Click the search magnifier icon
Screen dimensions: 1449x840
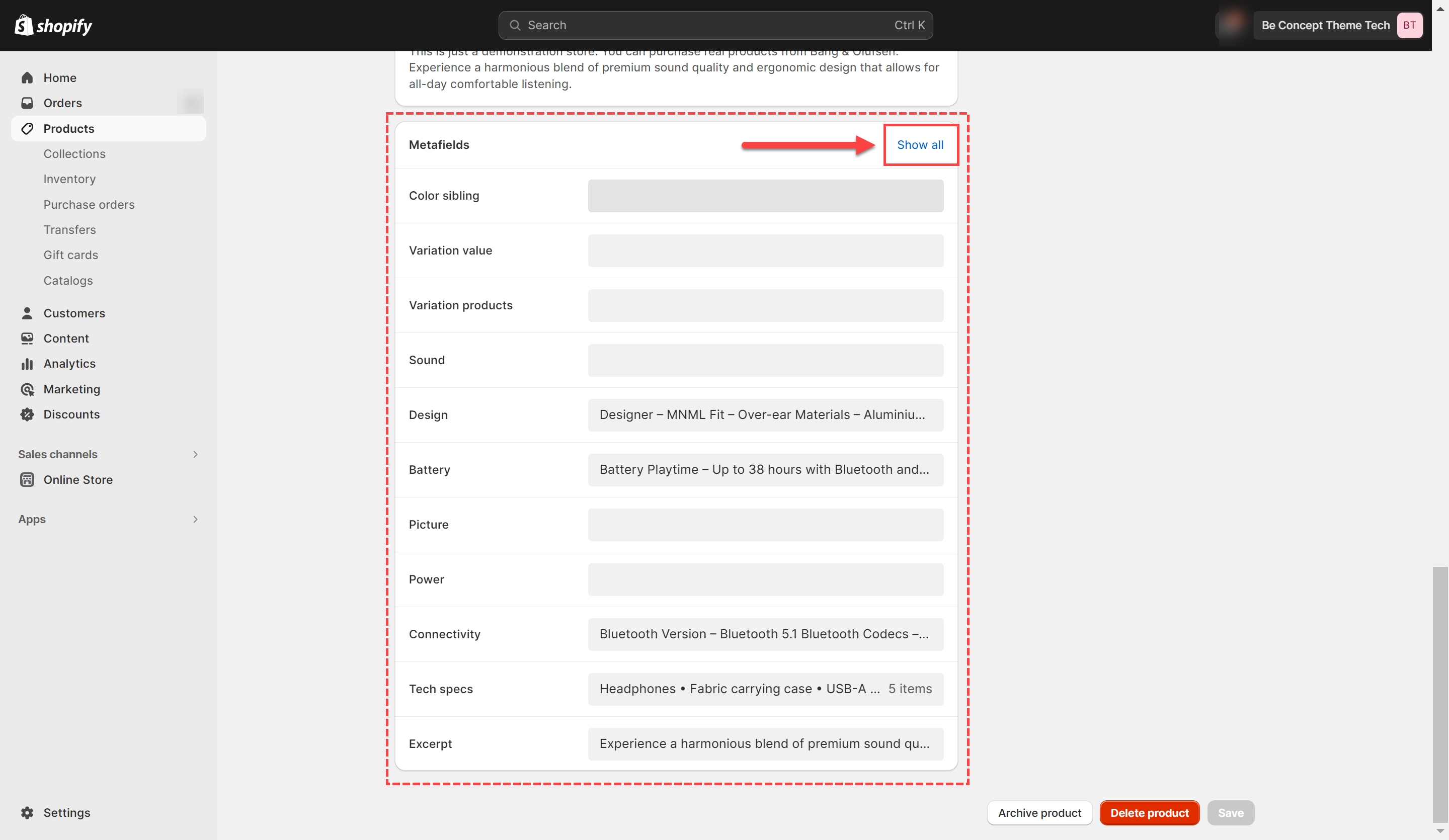click(515, 25)
